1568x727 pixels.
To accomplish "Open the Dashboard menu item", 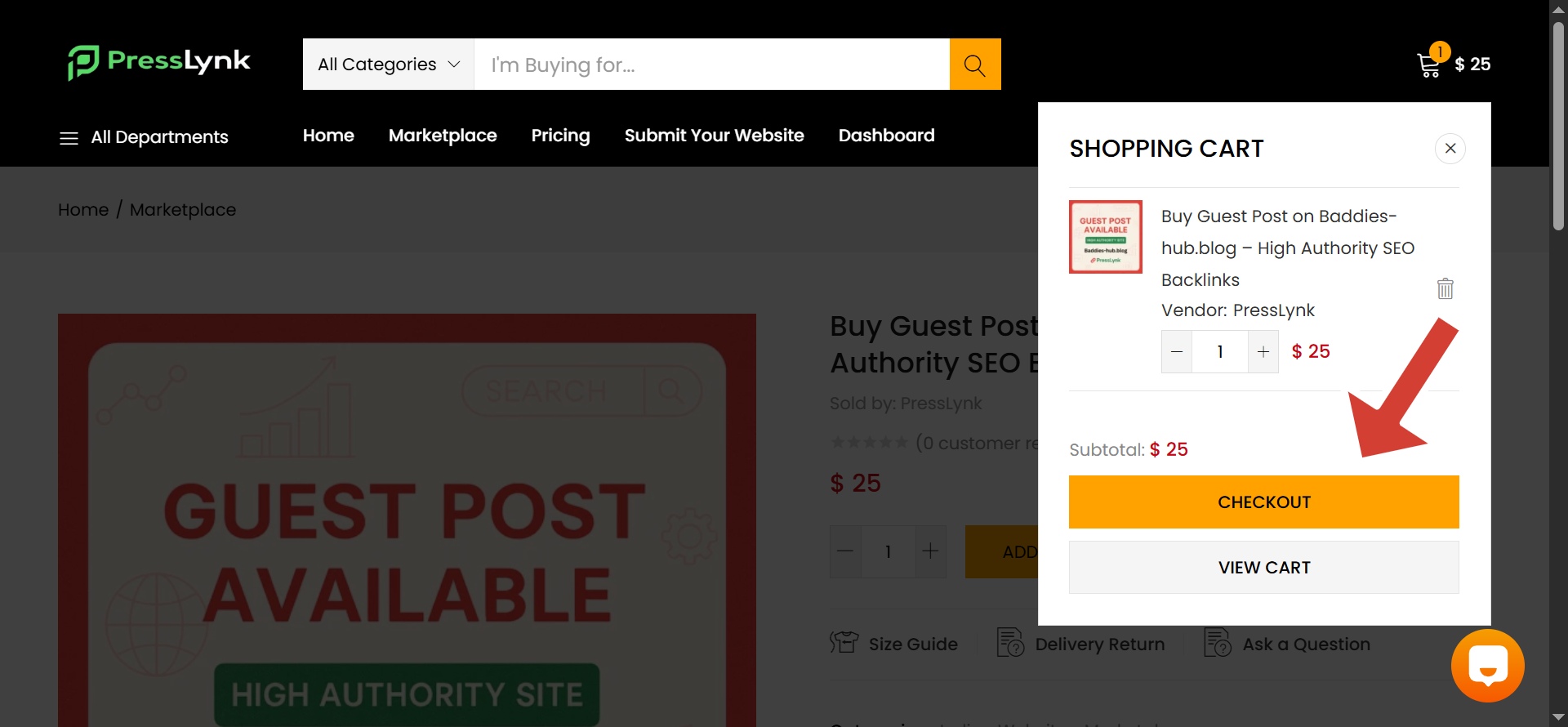I will (887, 136).
